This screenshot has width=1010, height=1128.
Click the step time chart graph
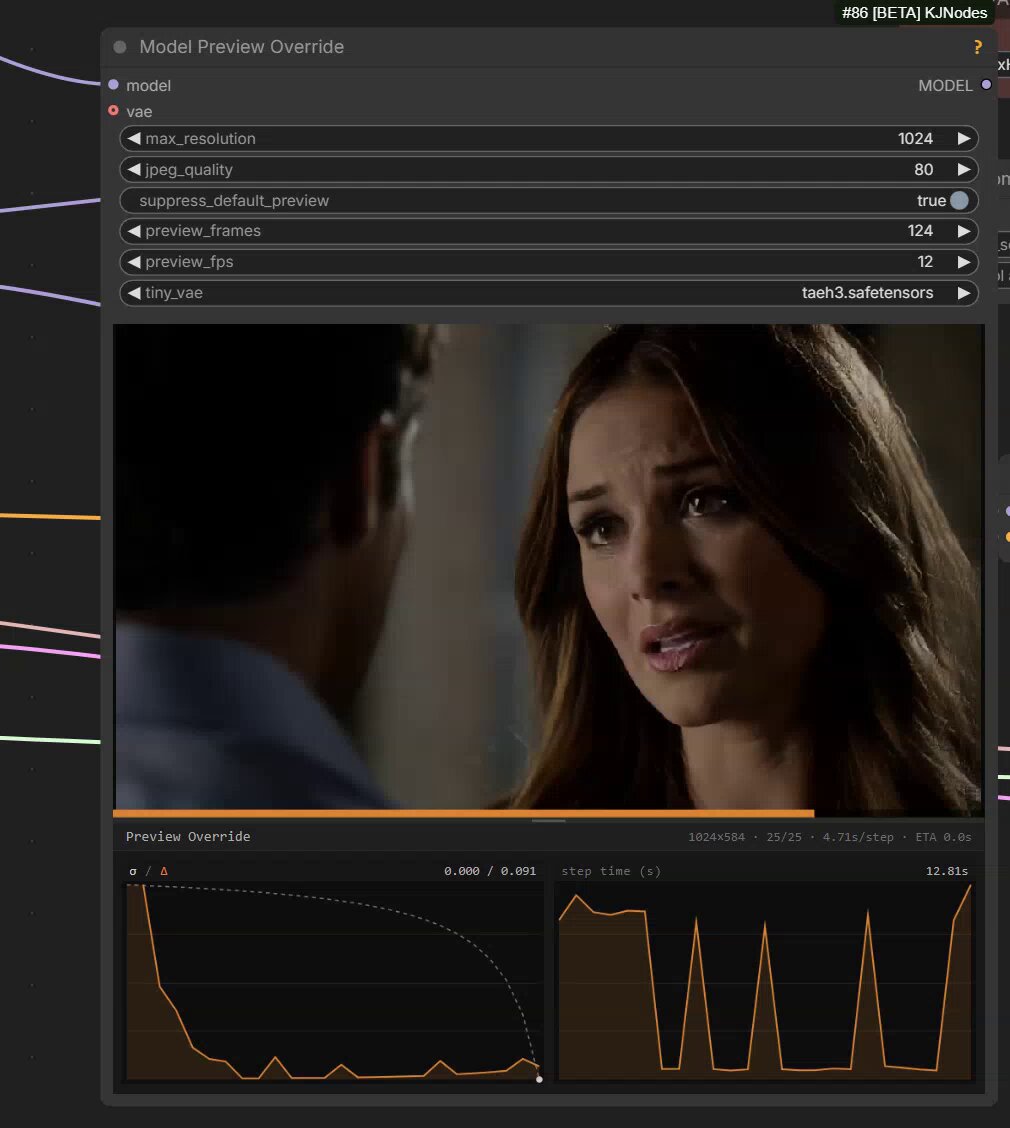[x=765, y=981]
